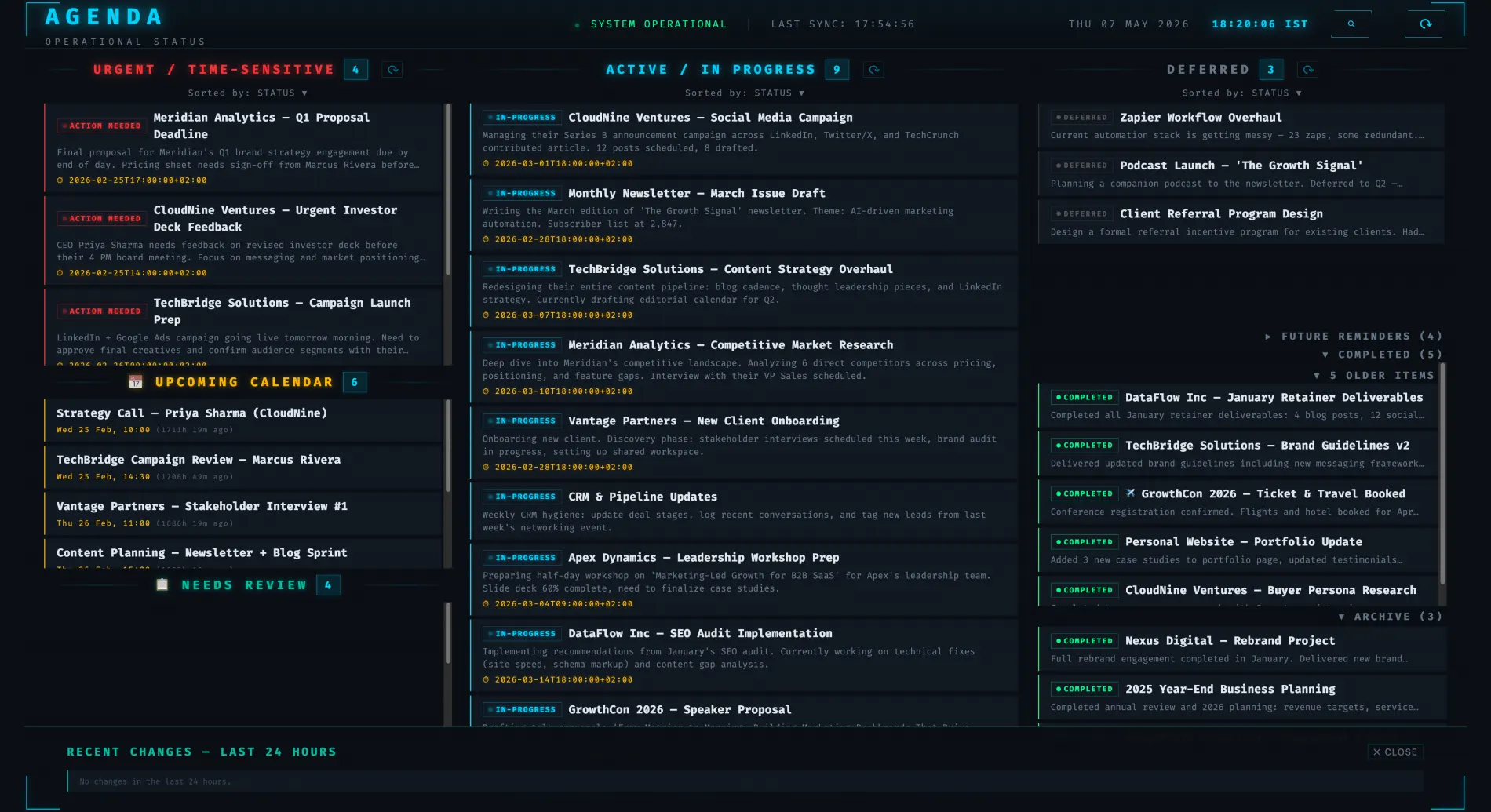Click the Needs Review clipboard icon
Screen dimensions: 1491x812
162,584
